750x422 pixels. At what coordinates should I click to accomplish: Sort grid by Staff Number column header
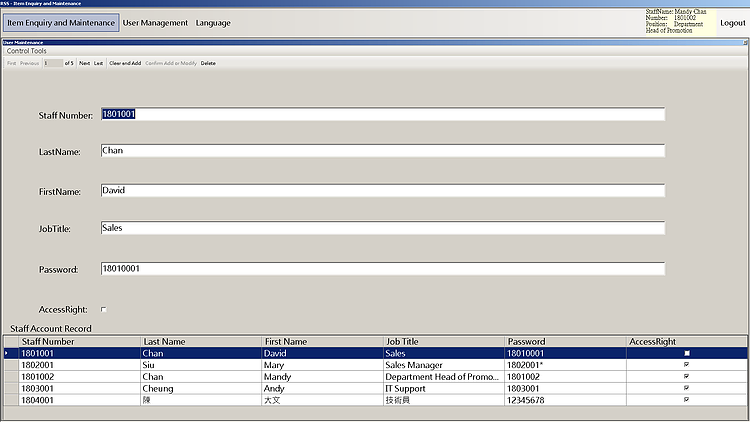click(x=78, y=342)
